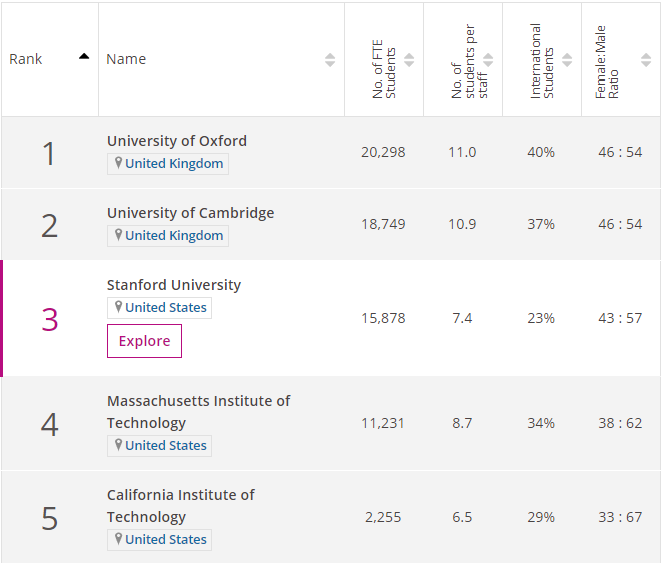Click the Name column header text
Viewport: 662px width, 563px height.
click(126, 59)
